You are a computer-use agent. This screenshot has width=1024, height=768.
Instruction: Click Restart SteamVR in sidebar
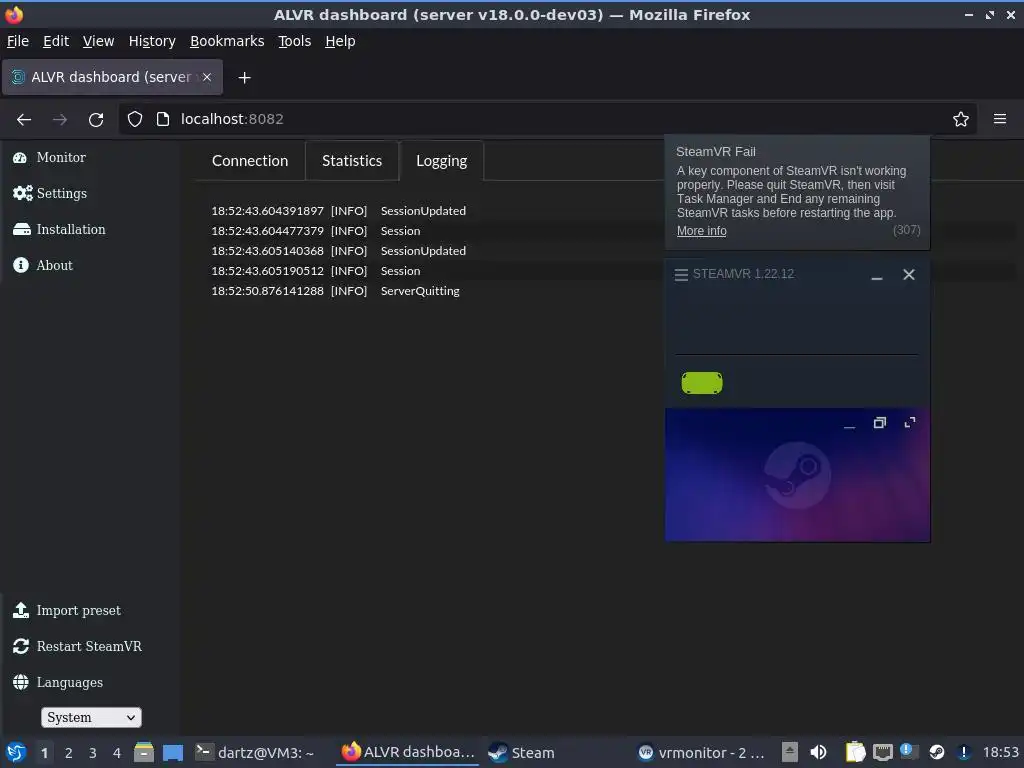(77, 646)
